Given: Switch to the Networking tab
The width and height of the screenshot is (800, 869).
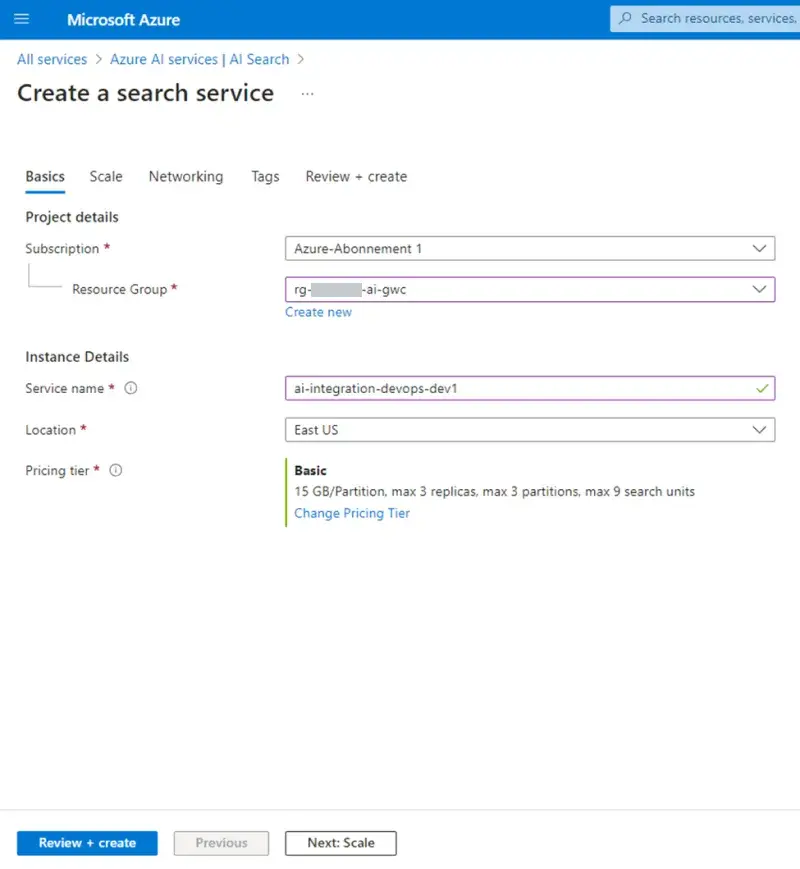Looking at the screenshot, I should click(186, 177).
